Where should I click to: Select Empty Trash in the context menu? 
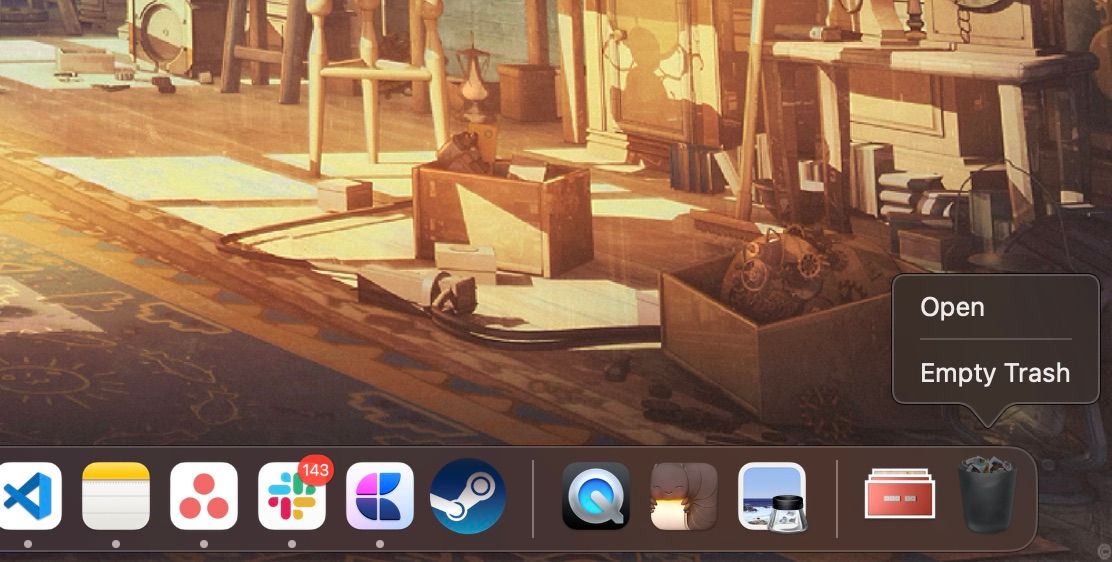pos(996,373)
